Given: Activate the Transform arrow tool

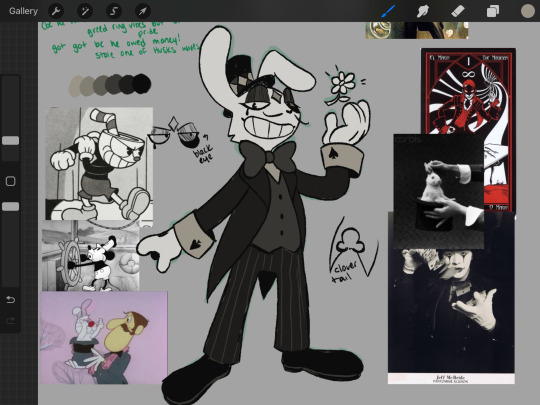Looking at the screenshot, I should pos(143,11).
